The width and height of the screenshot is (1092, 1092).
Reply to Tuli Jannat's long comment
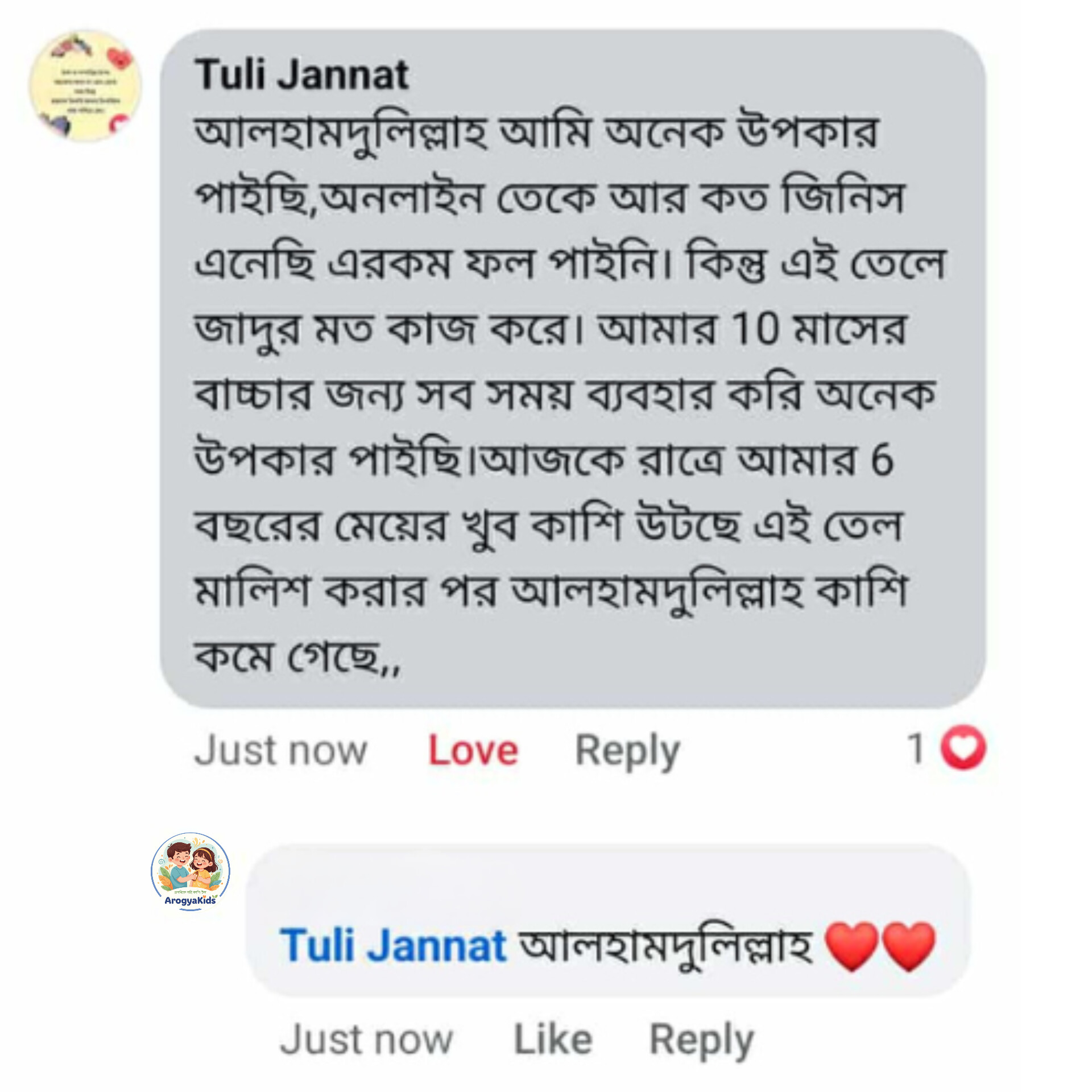pos(627,752)
